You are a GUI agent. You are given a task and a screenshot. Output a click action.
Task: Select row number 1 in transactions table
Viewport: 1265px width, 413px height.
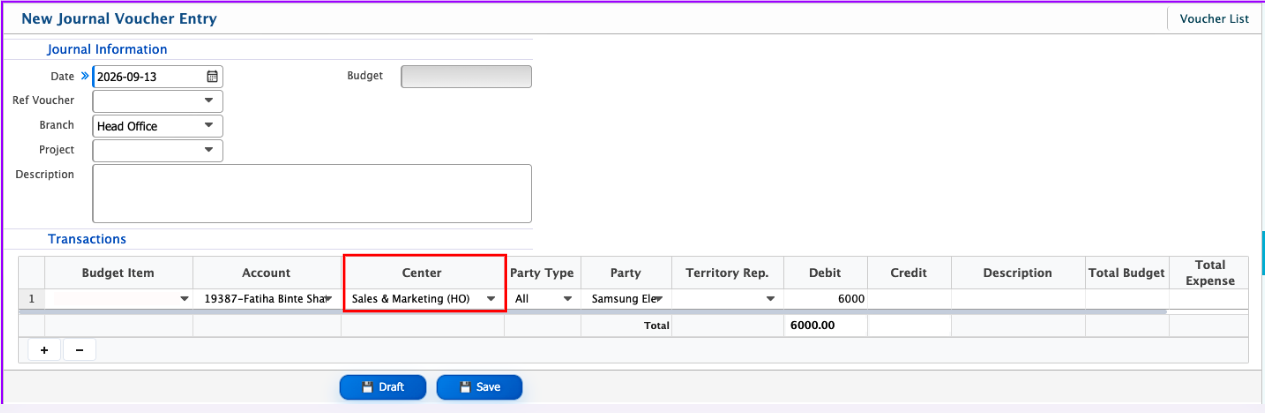31,299
